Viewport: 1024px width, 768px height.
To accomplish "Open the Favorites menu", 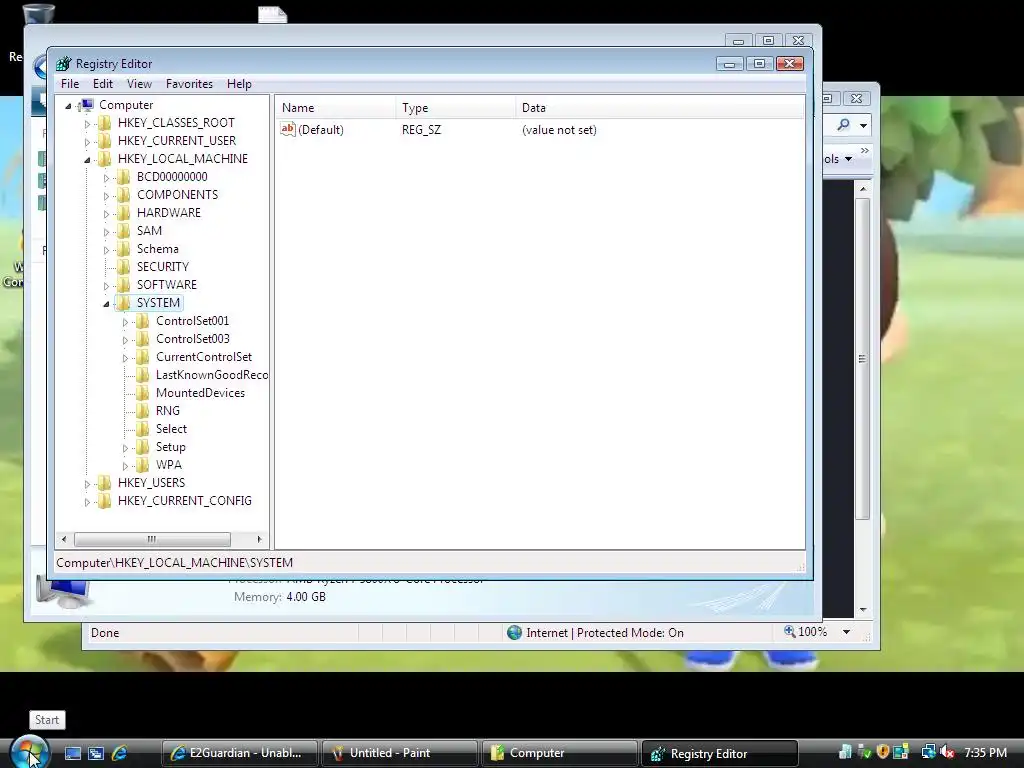I will point(189,84).
